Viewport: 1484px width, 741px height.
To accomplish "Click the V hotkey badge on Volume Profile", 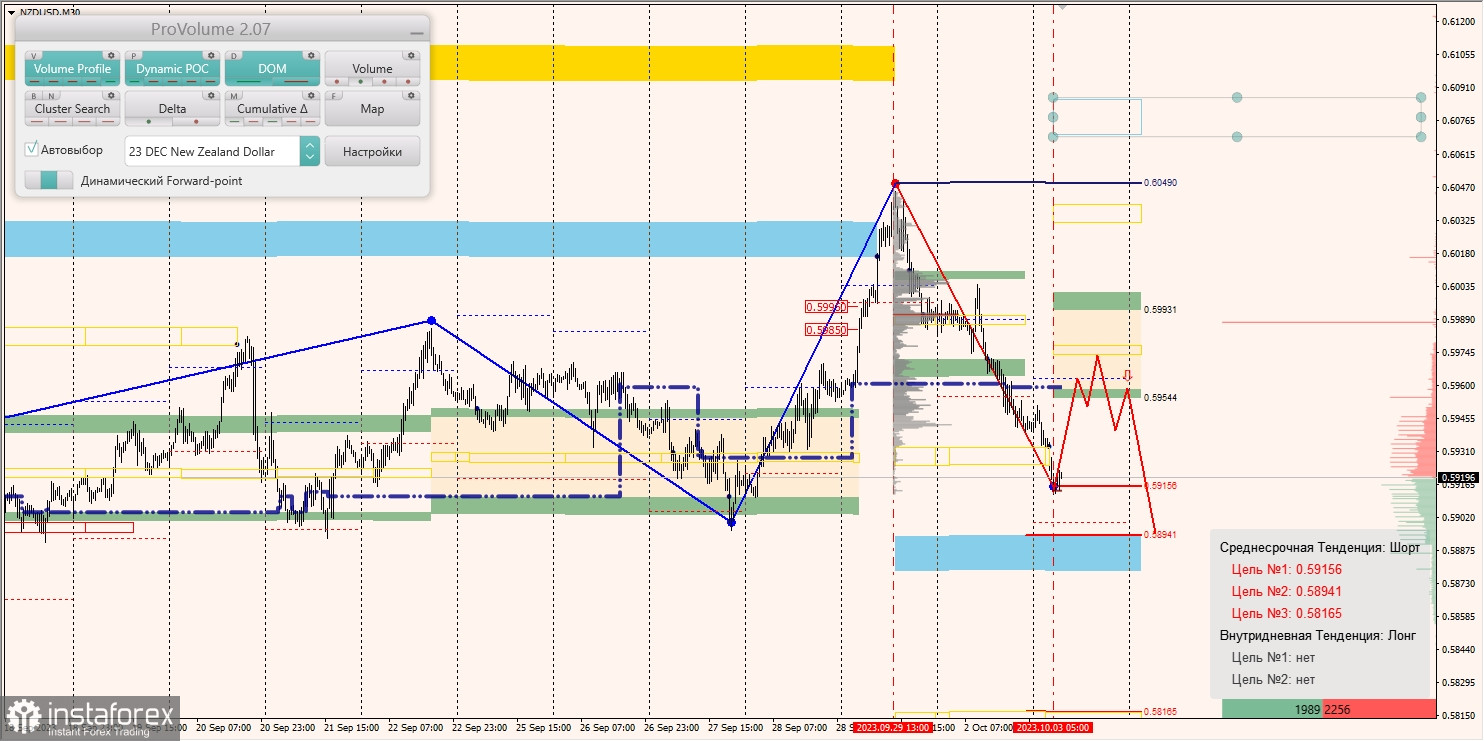I will [36, 56].
